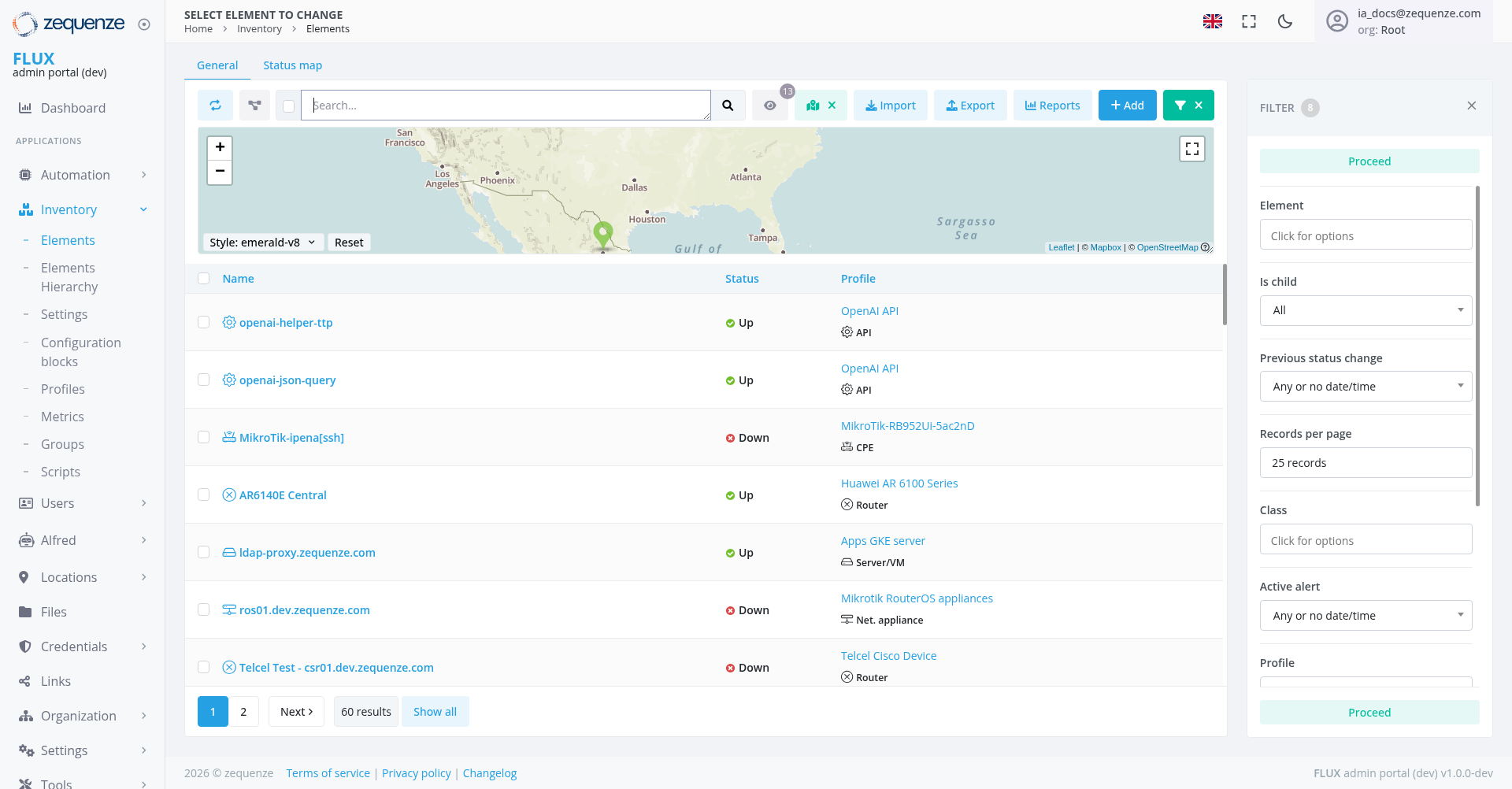Focus the Search input field
Viewport: 1512px width, 789px height.
tap(506, 106)
